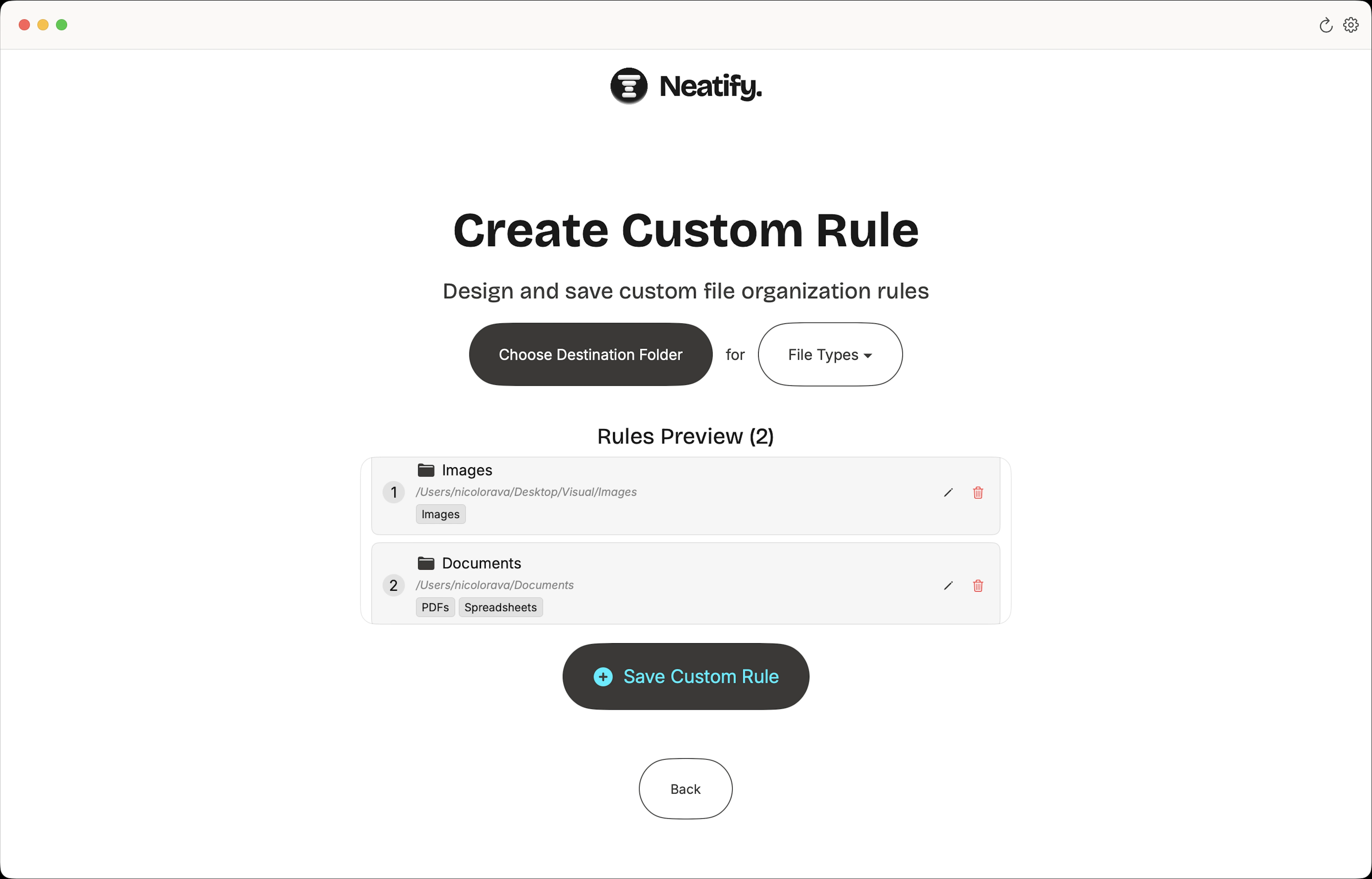Click the plus icon on Save Custom Rule
1372x879 pixels.
point(603,676)
